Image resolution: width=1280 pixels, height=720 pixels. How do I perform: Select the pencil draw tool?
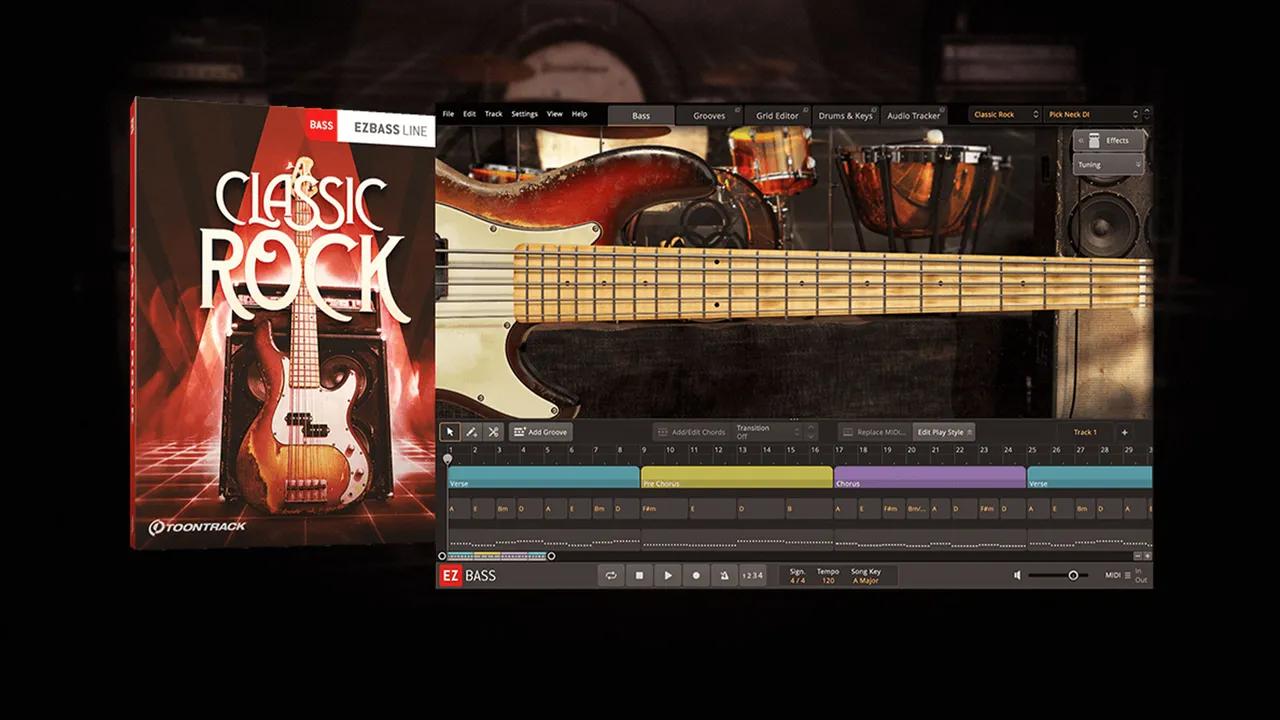471,432
